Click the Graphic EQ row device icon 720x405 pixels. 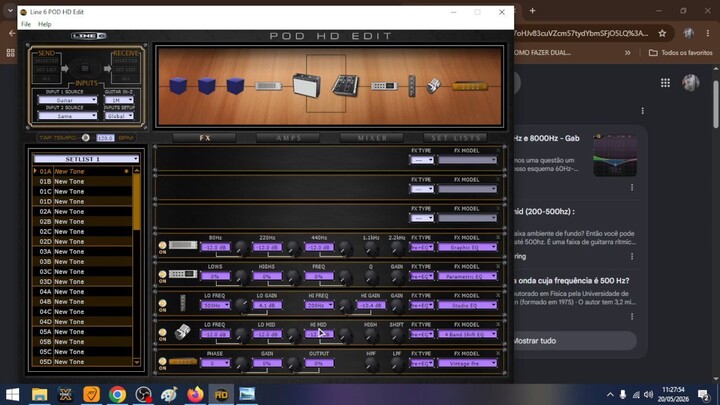(x=183, y=245)
